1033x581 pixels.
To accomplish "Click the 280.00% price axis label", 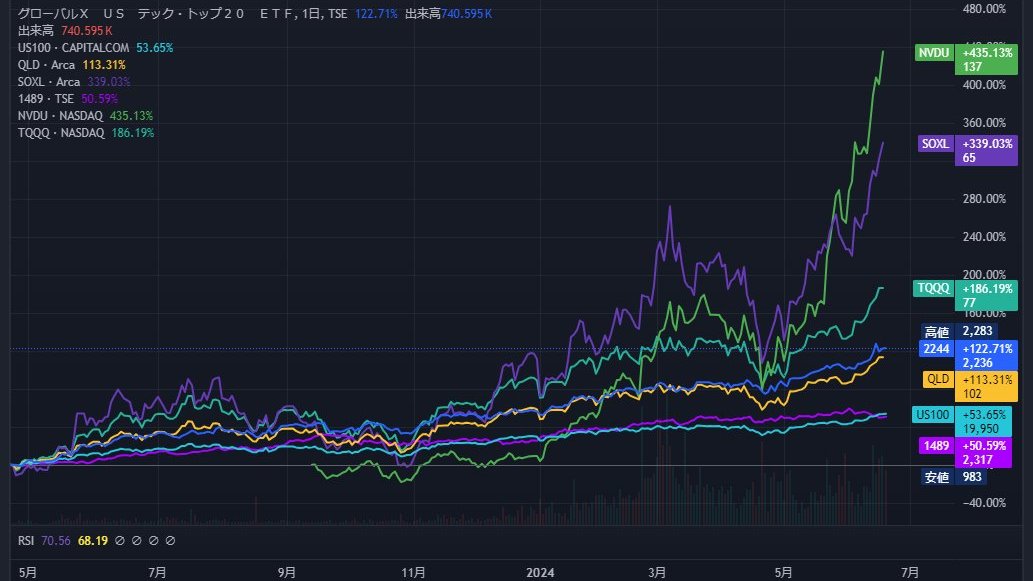I will pyautogui.click(x=984, y=198).
